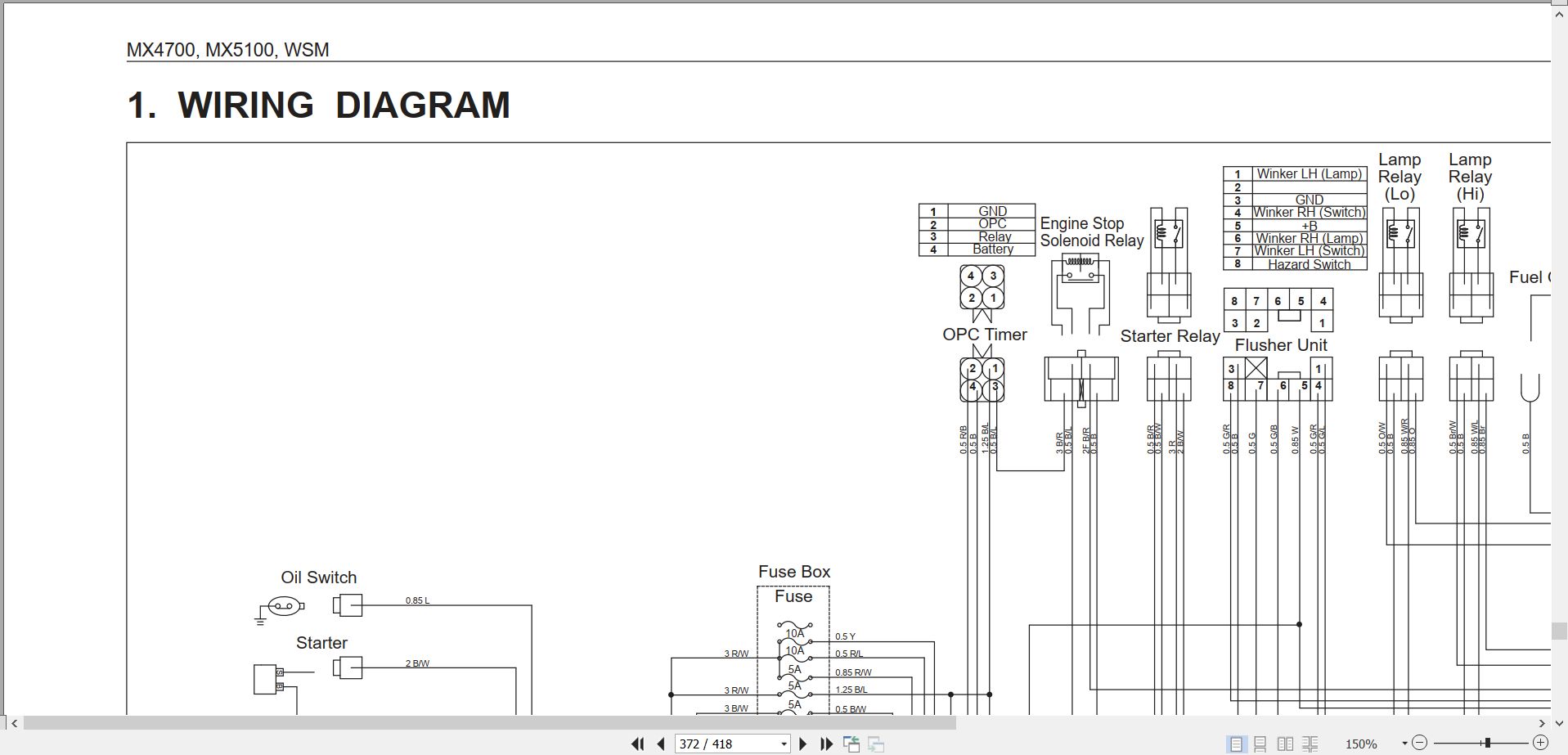
Task: Click the next view icon
Action: [876, 744]
